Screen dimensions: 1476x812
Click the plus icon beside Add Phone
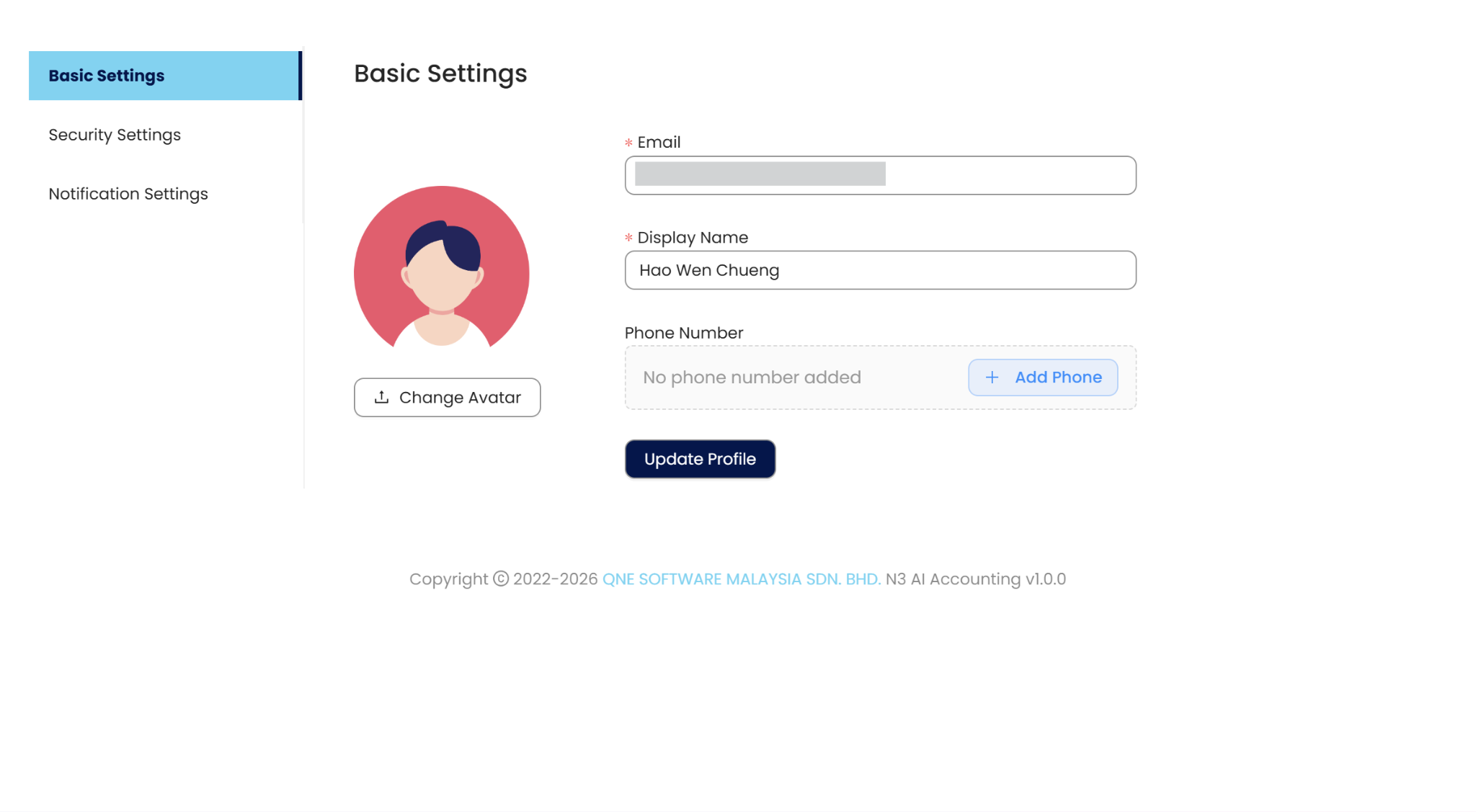click(x=992, y=378)
